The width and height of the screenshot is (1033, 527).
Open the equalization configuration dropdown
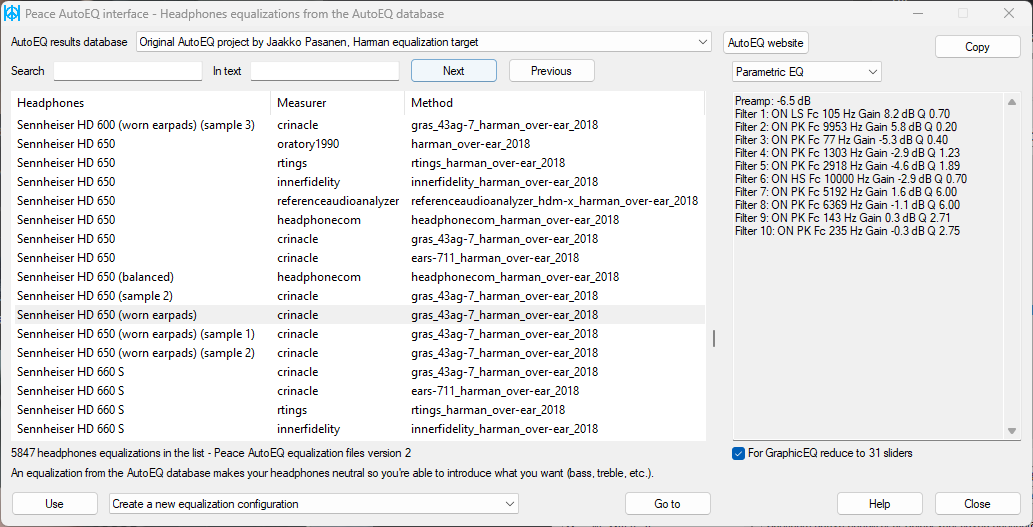314,504
